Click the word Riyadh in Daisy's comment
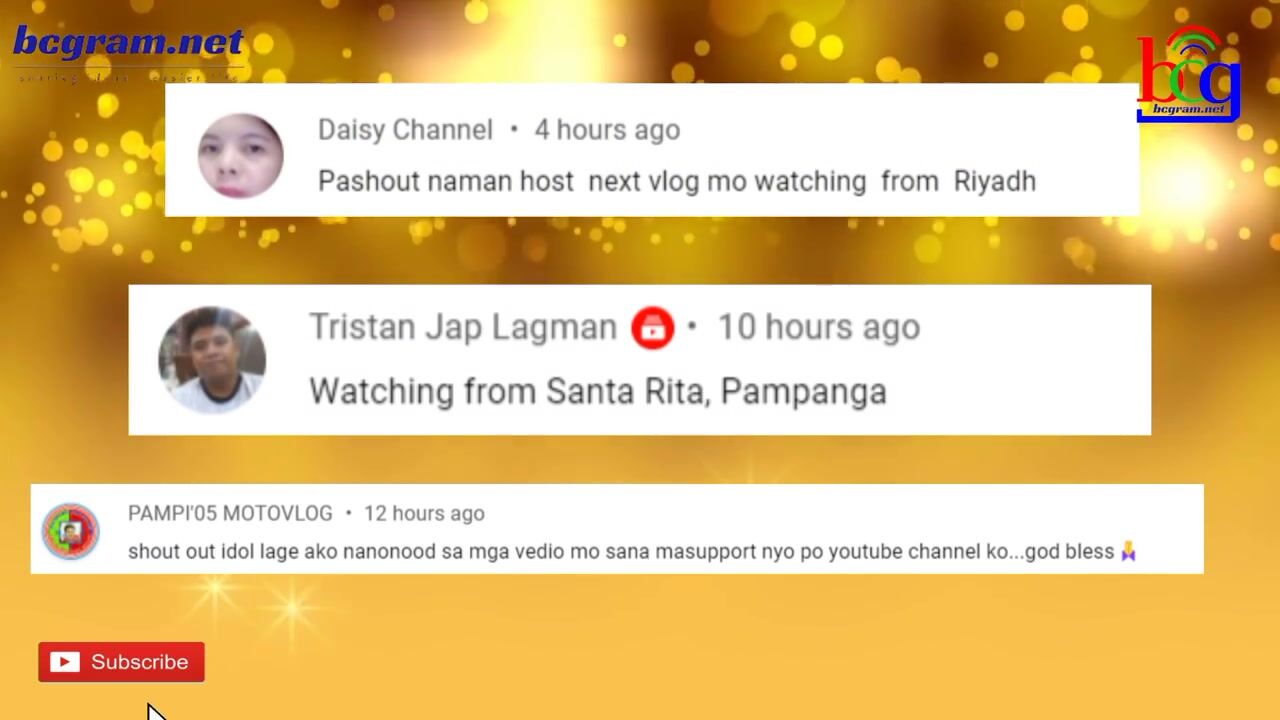The image size is (1280, 720). pos(994,182)
